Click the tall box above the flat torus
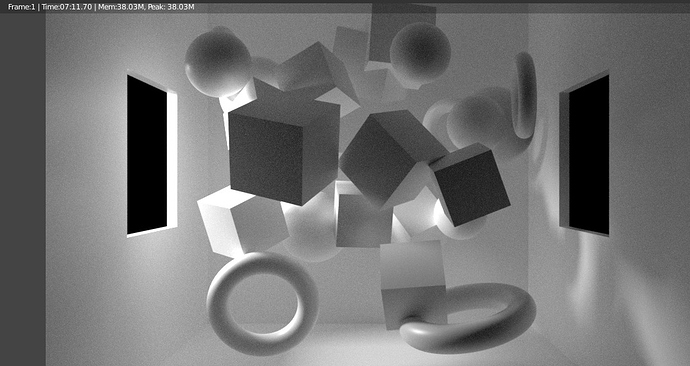The width and height of the screenshot is (690, 366). 413,284
